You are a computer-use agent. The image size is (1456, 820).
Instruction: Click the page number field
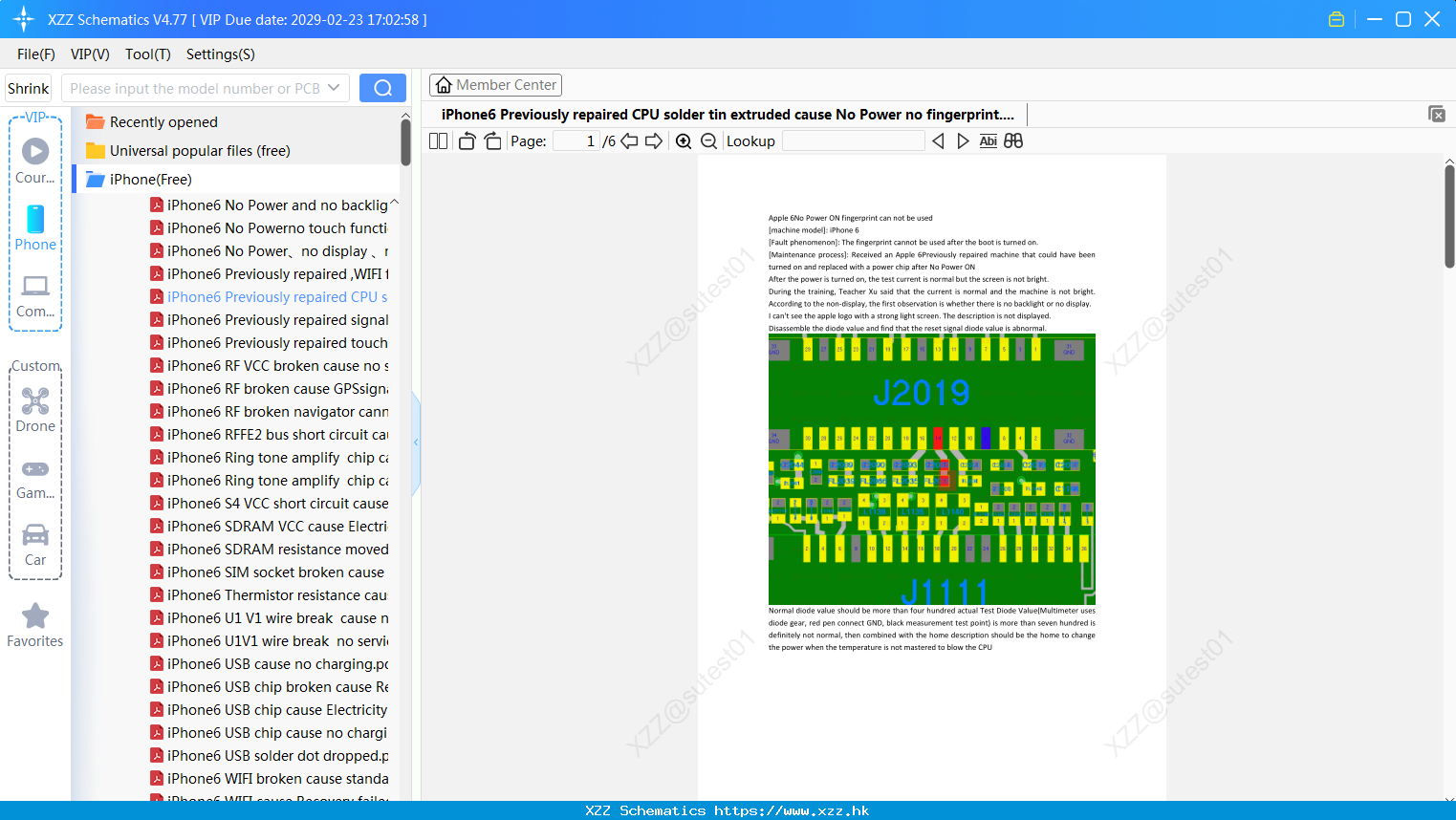576,140
